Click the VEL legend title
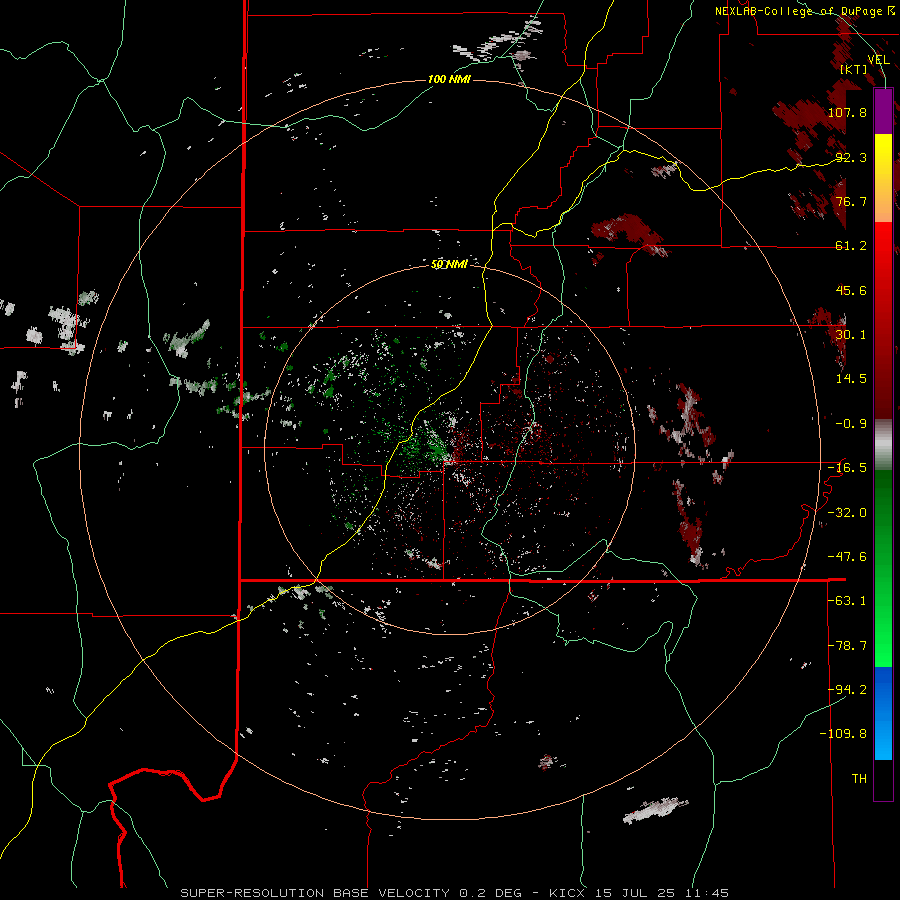Image resolution: width=900 pixels, height=900 pixels. click(x=878, y=59)
